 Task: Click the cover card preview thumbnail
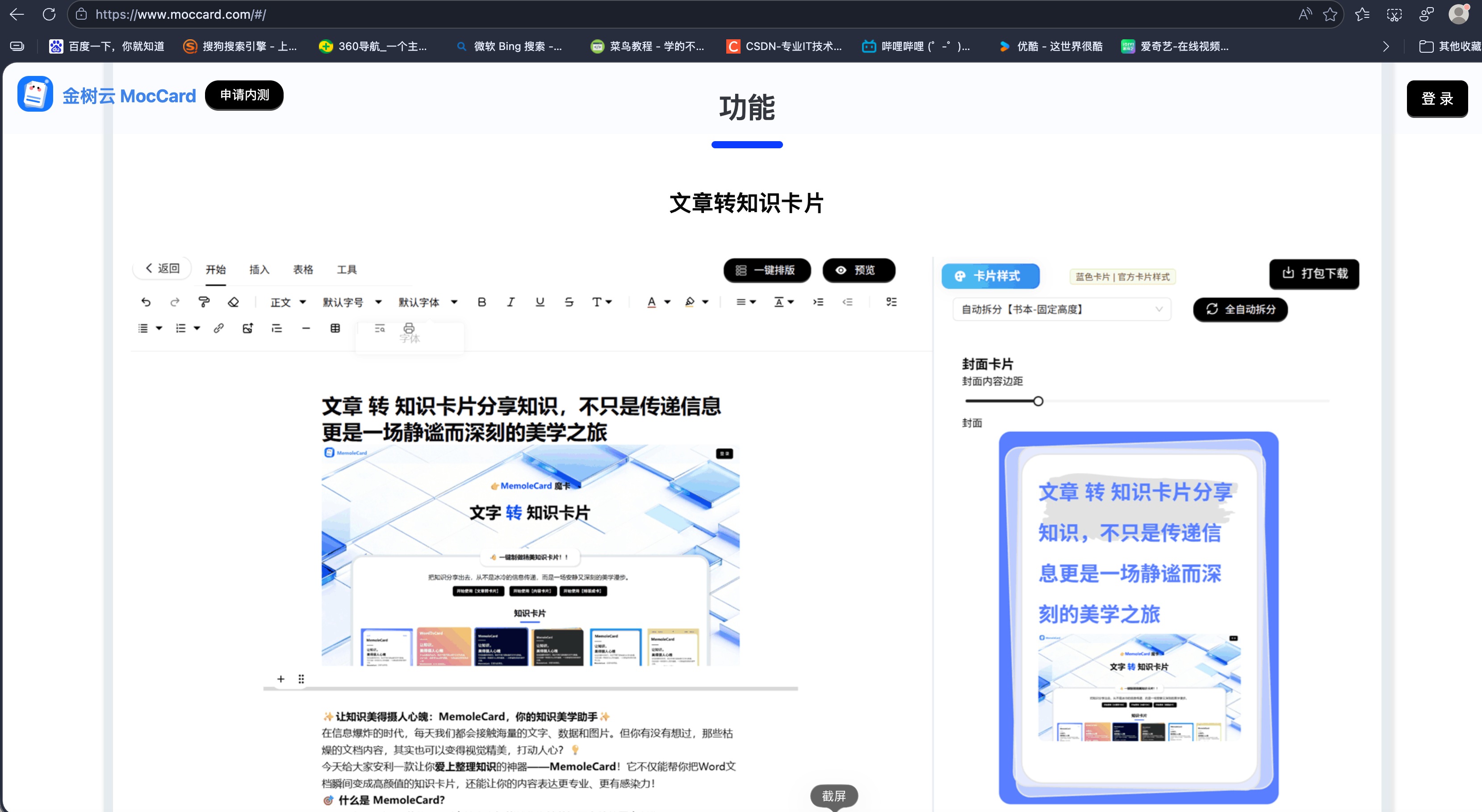[x=1139, y=617]
